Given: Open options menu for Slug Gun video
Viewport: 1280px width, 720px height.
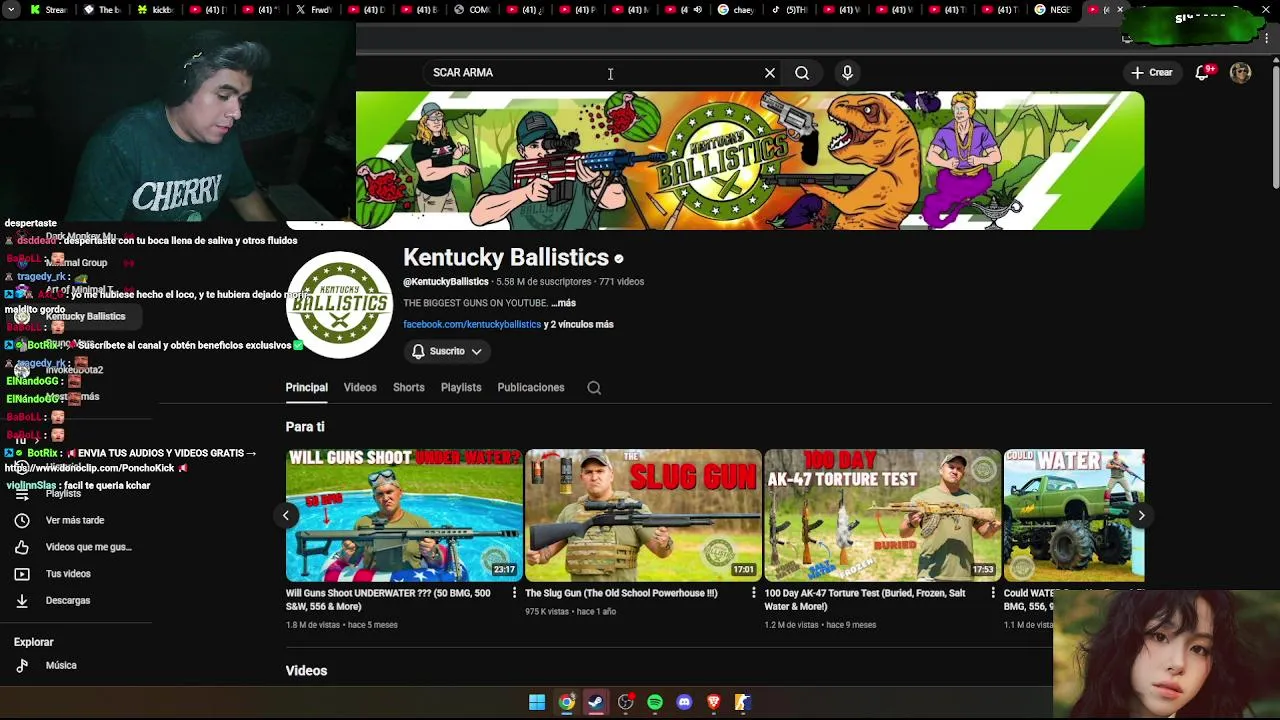Looking at the screenshot, I should click(754, 593).
